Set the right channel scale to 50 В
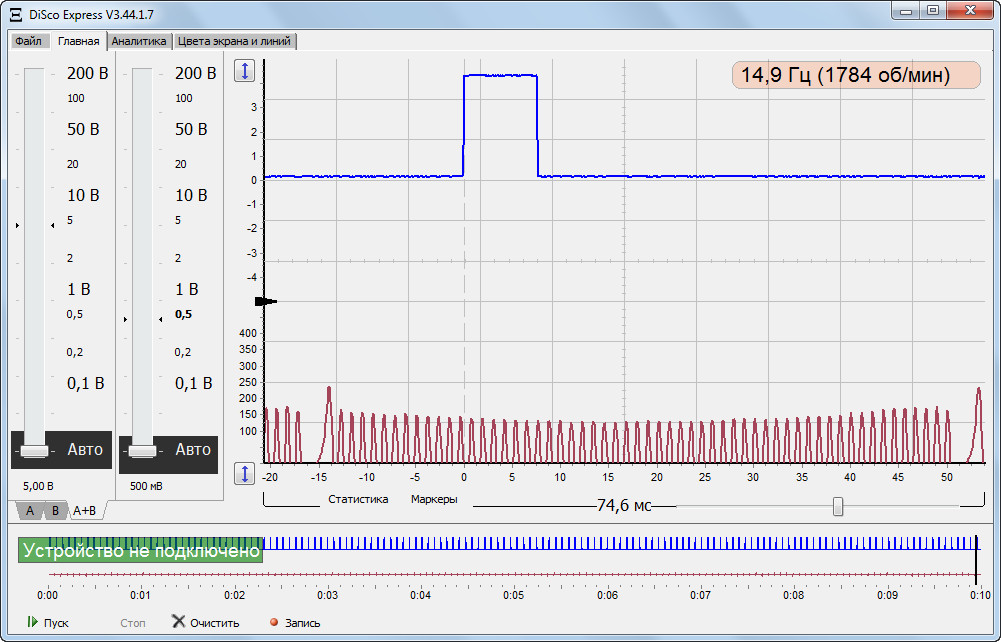The width and height of the screenshot is (1001, 642). tap(191, 129)
